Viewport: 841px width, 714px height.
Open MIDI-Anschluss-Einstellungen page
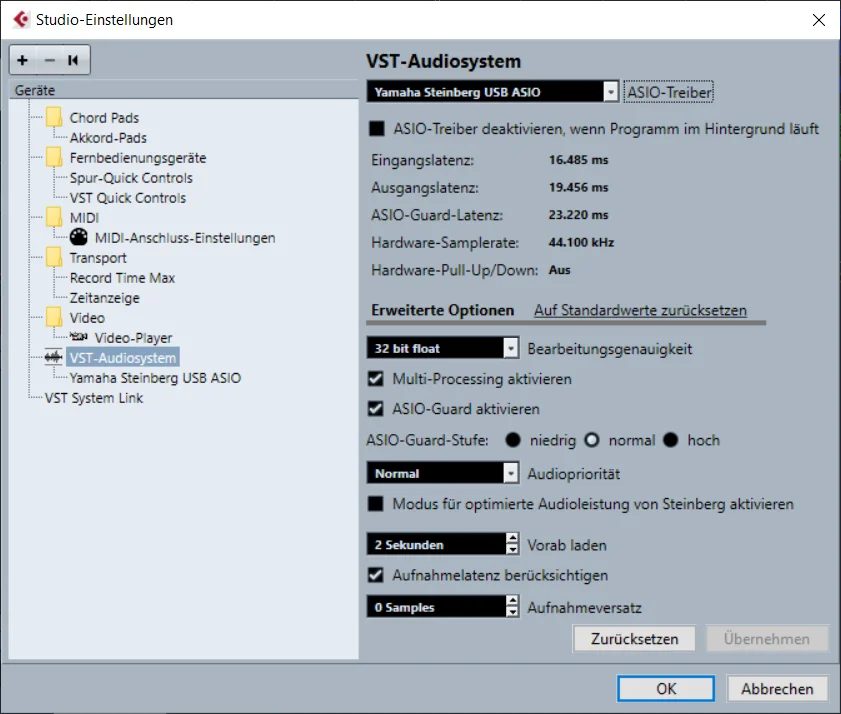point(185,238)
